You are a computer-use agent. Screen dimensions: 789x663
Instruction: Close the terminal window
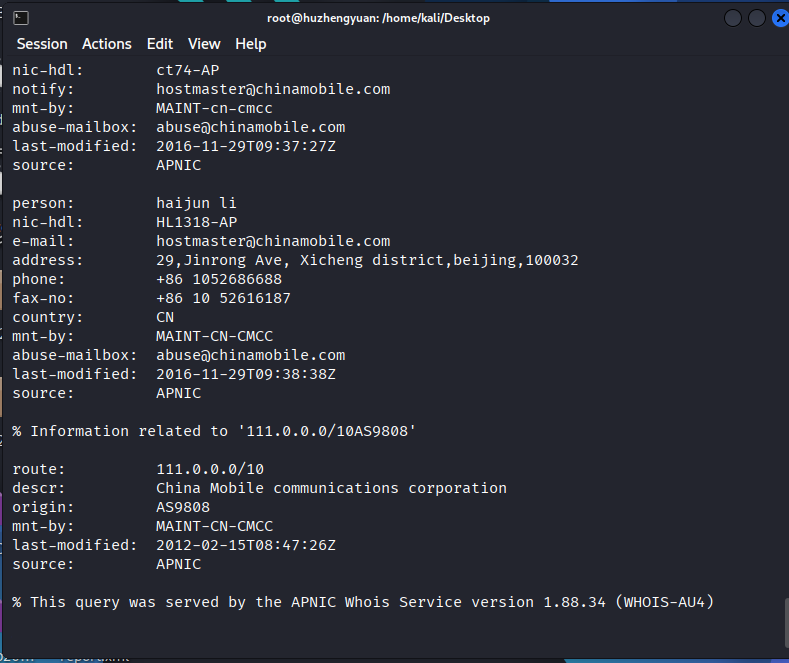coord(779,18)
